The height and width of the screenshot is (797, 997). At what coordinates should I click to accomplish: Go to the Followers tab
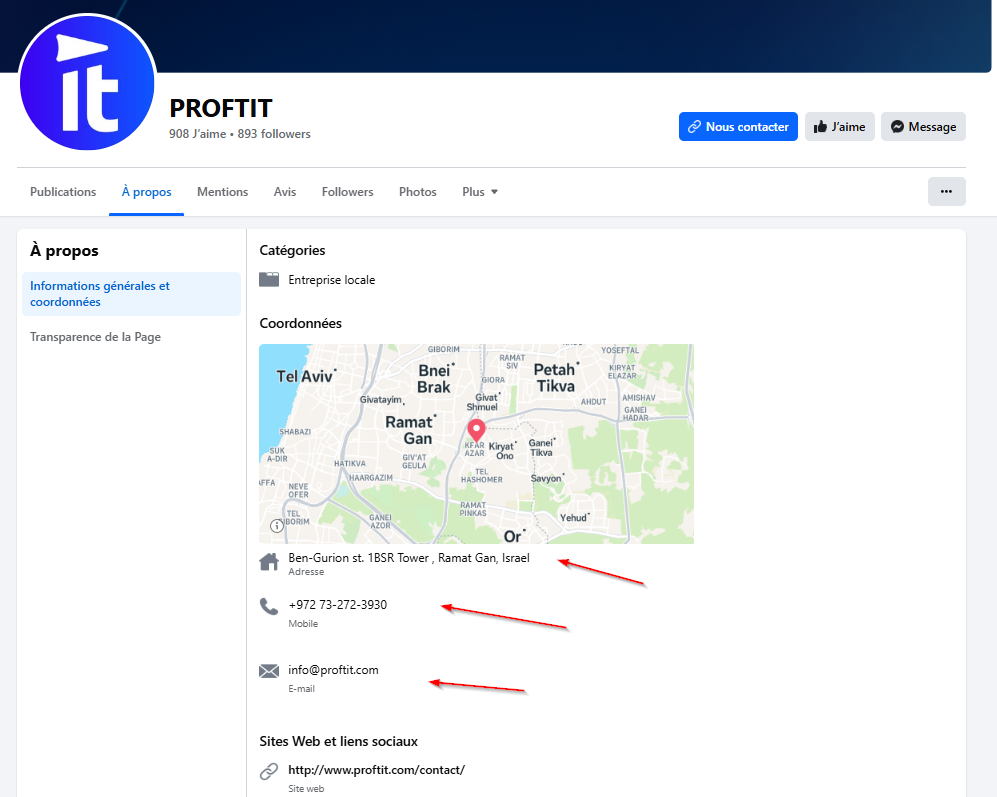click(347, 191)
